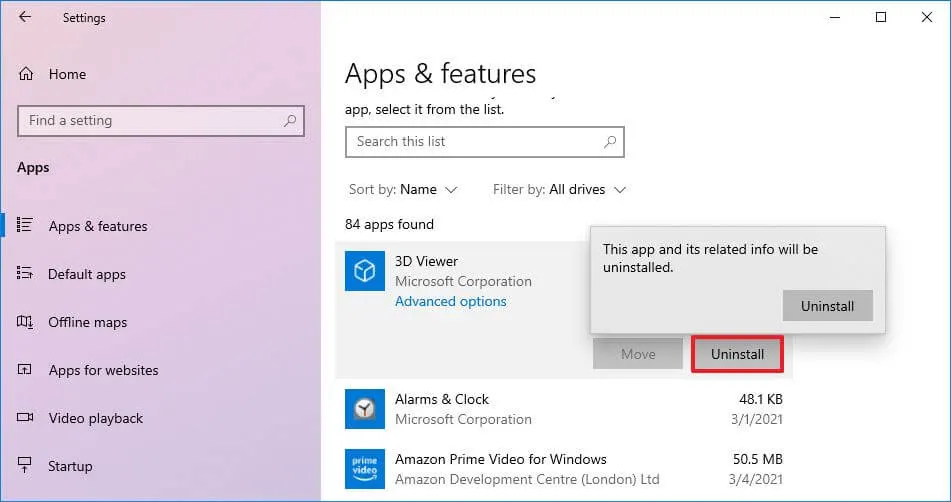Focus the Find a setting field
This screenshot has height=502, width=951.
pos(161,121)
